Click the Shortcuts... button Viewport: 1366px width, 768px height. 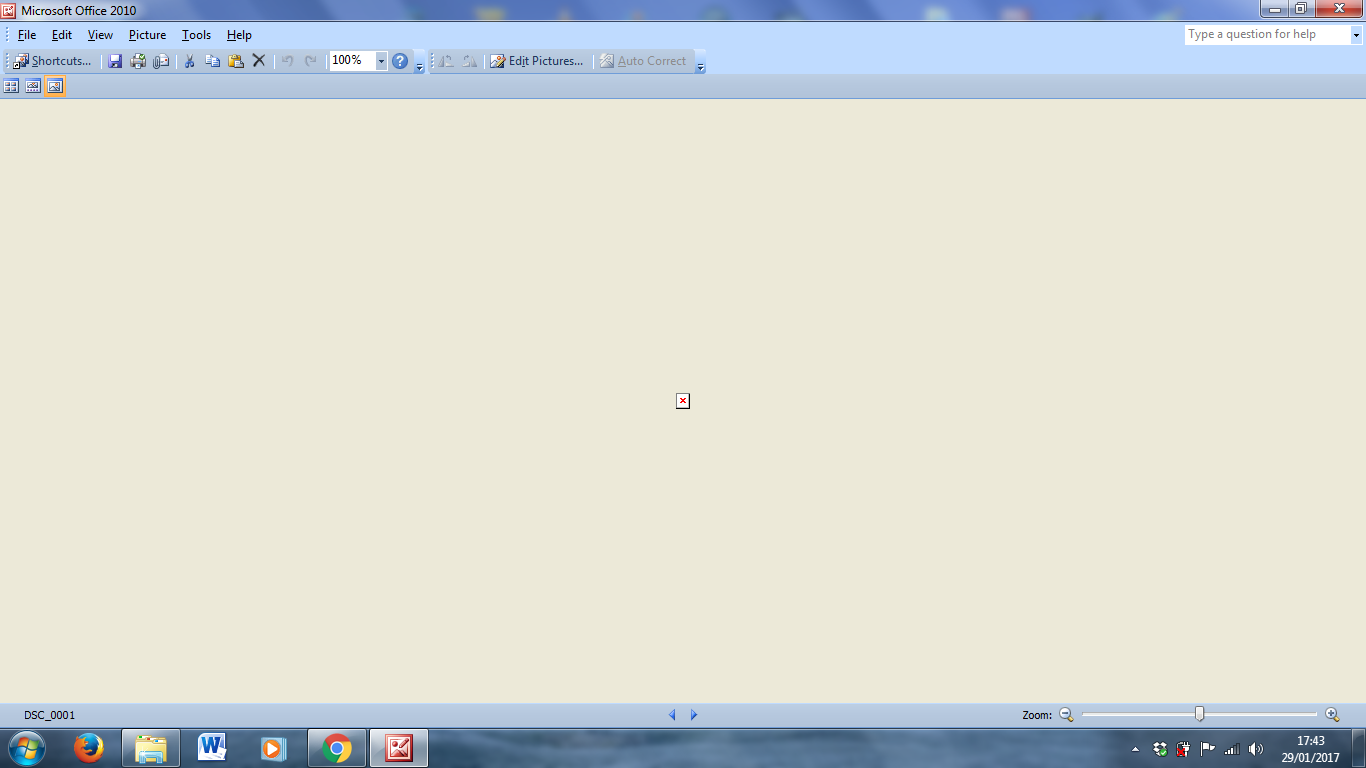pos(52,61)
